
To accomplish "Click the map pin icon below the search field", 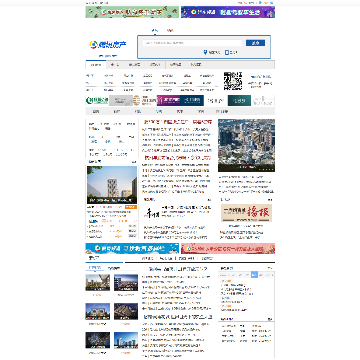I will pyautogui.click(x=205, y=52).
